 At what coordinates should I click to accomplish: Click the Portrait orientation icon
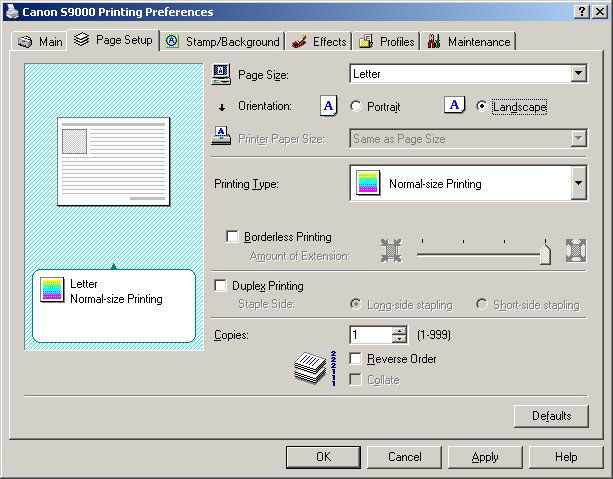pos(328,106)
